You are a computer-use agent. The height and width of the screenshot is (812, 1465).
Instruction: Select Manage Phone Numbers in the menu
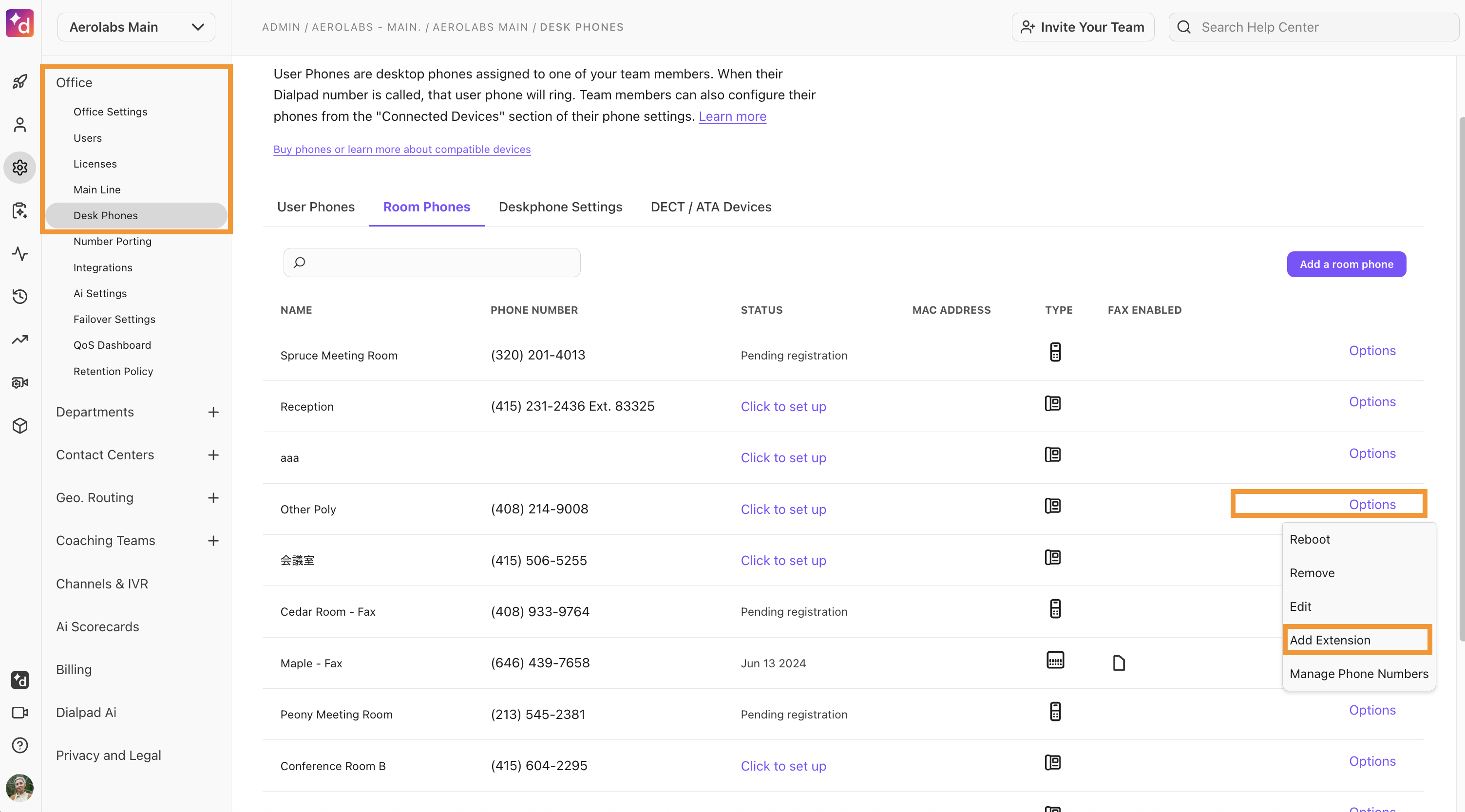pos(1359,674)
